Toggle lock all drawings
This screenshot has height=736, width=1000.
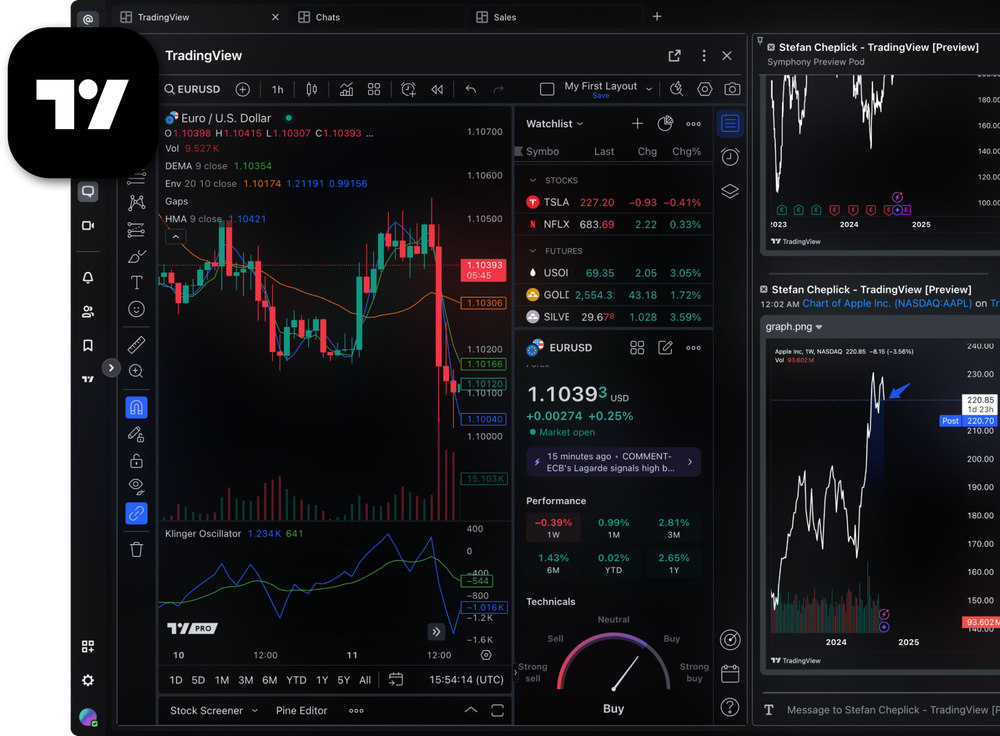[136, 460]
